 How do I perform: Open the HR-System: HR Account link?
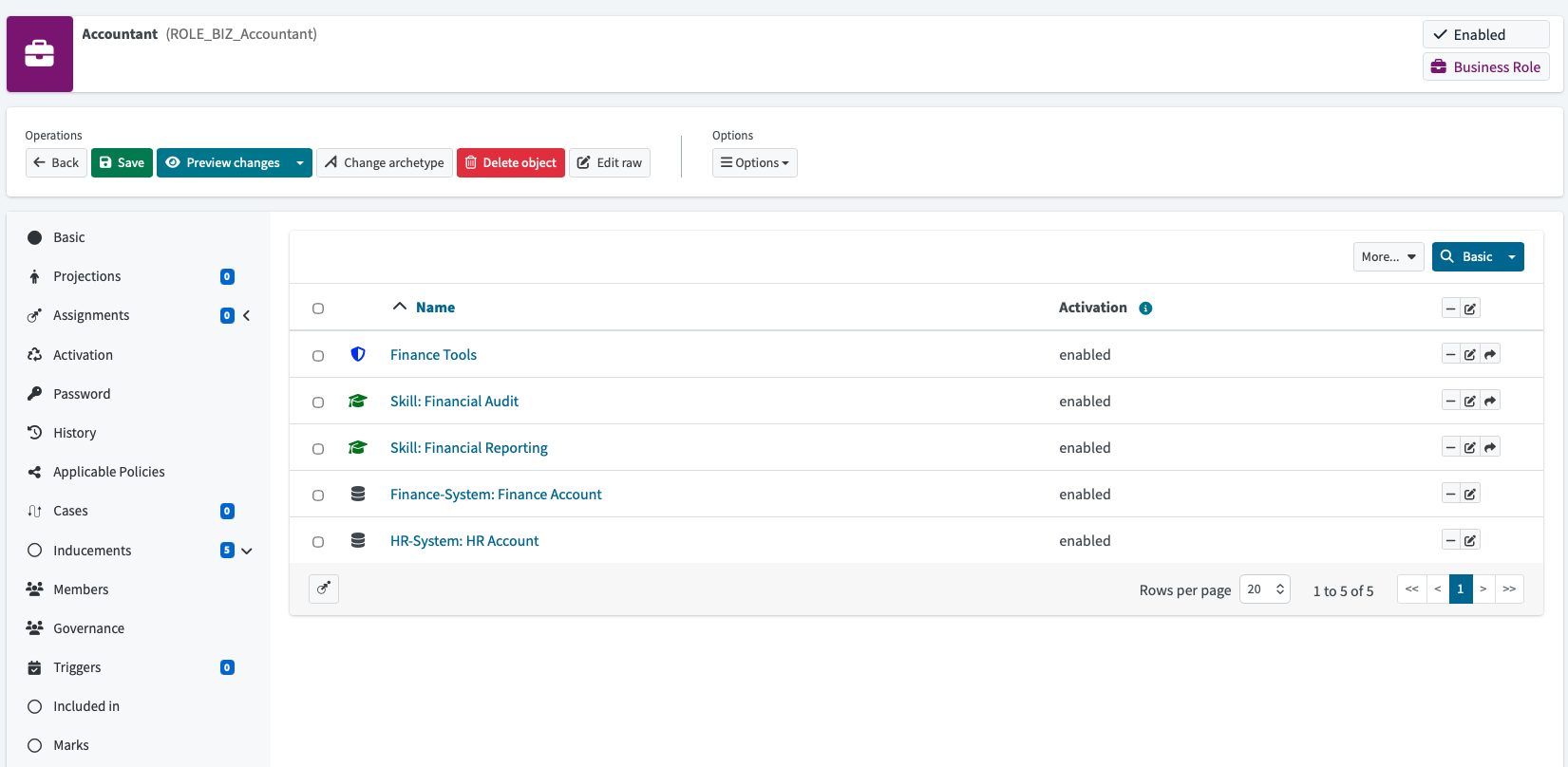pyautogui.click(x=463, y=541)
